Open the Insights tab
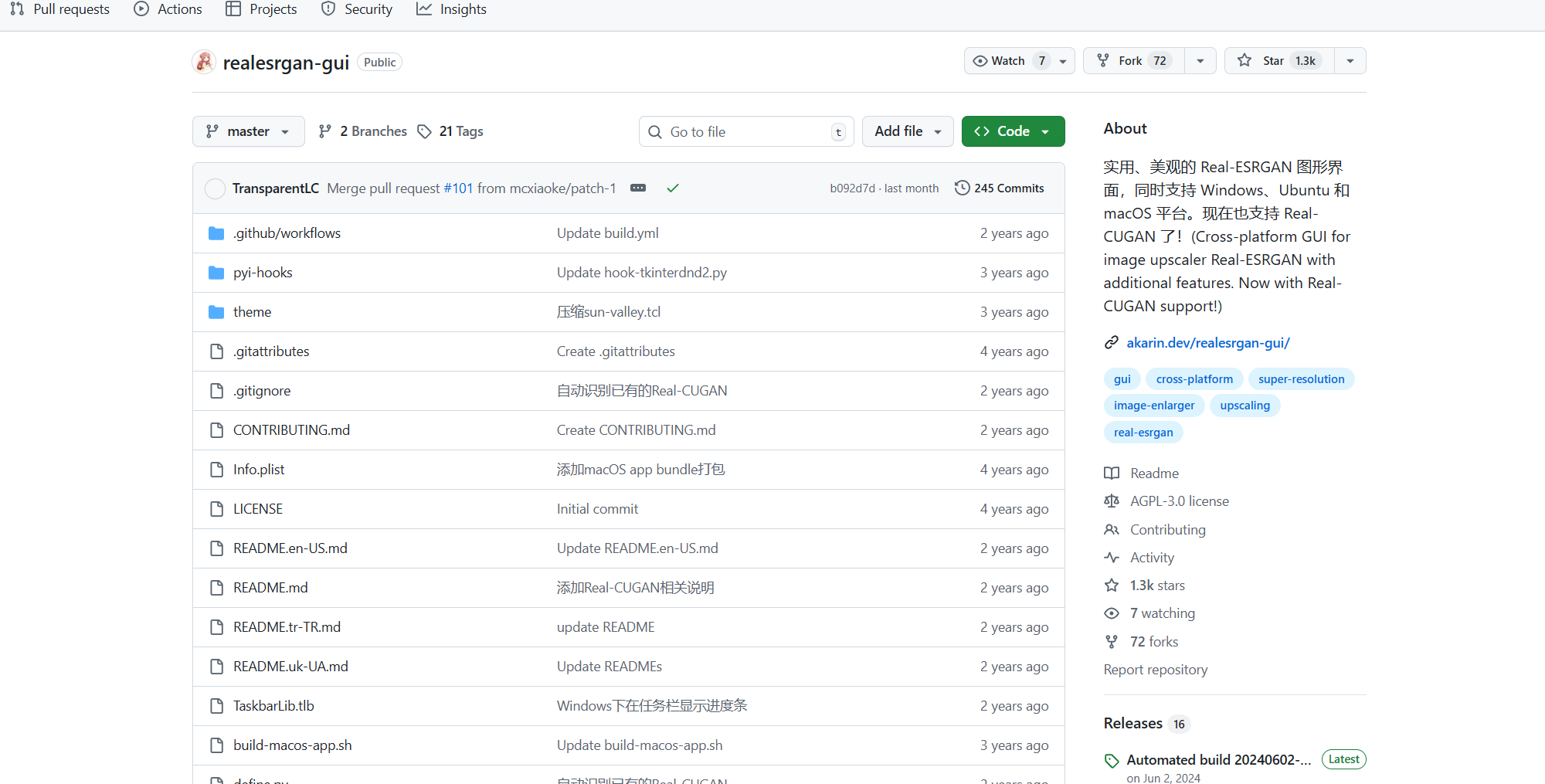 (x=451, y=9)
